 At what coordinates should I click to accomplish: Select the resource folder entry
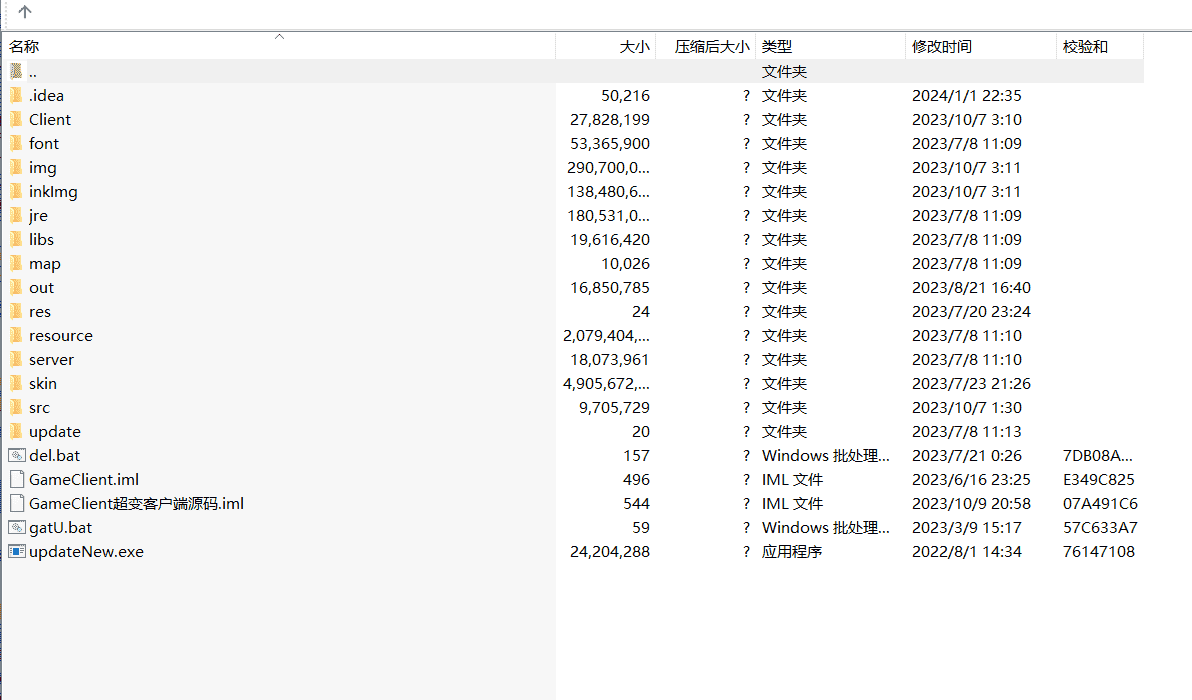(x=60, y=335)
